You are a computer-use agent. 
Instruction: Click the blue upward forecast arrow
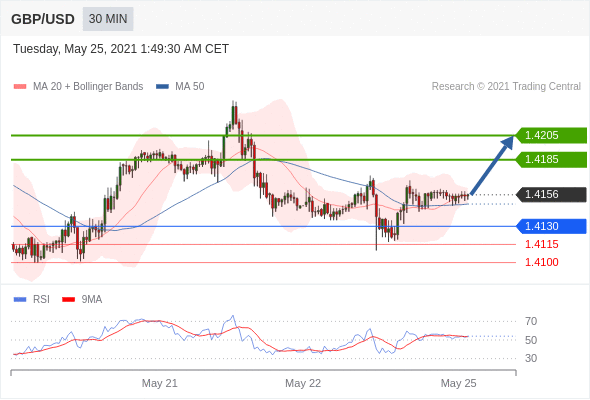(492, 165)
